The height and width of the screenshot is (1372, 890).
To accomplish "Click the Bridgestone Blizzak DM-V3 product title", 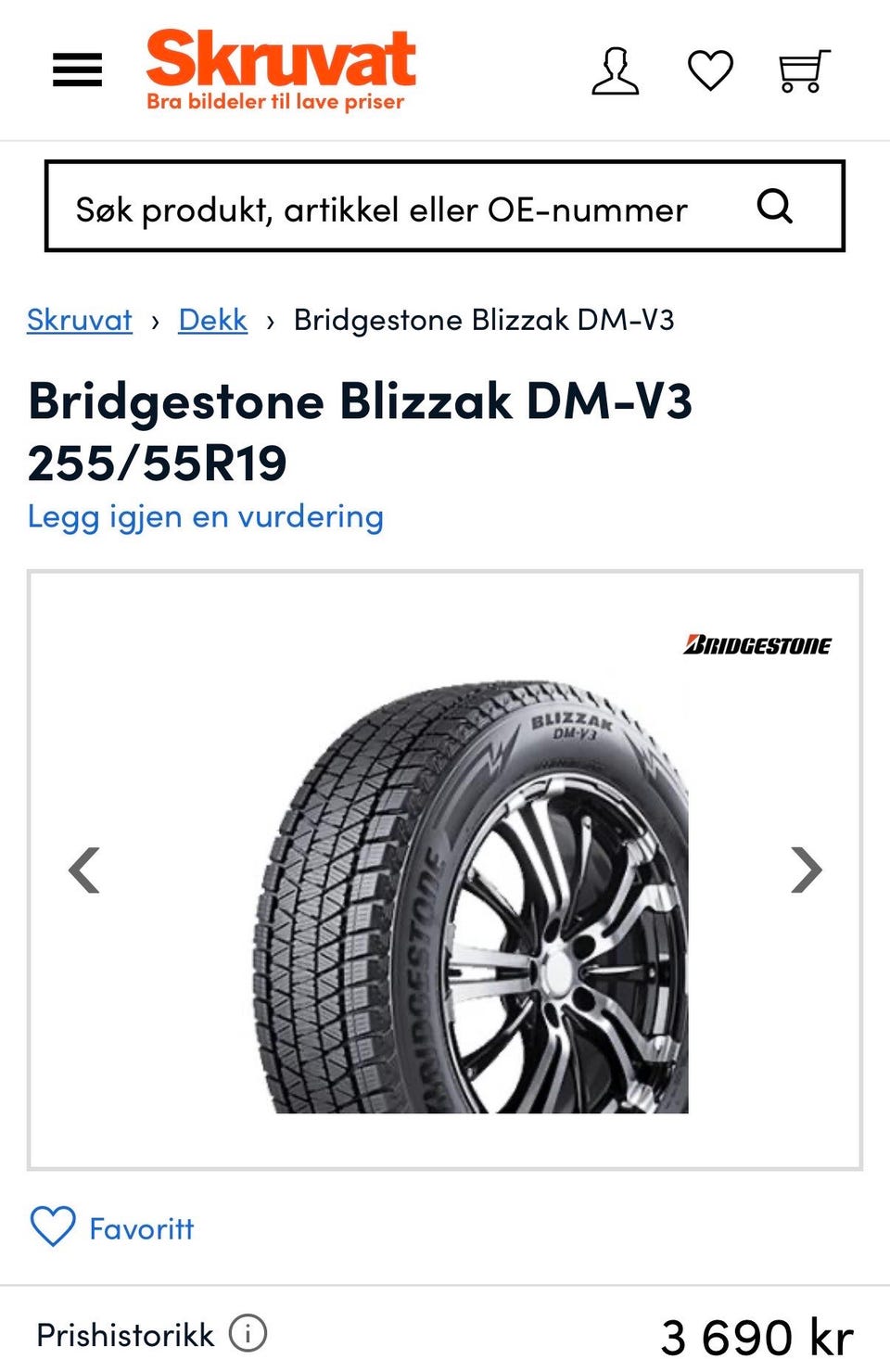I will pos(360,432).
